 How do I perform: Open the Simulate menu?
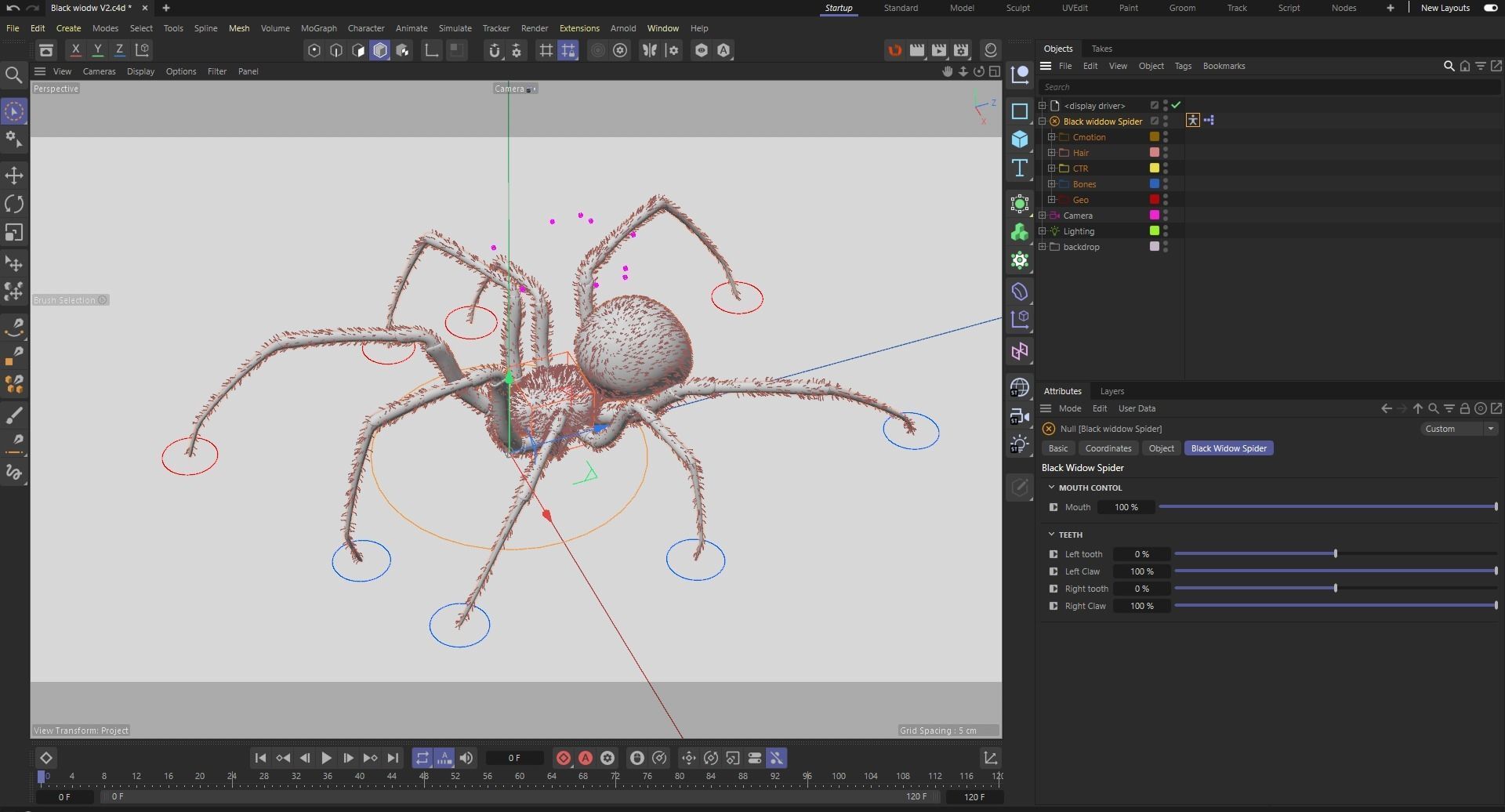point(455,28)
